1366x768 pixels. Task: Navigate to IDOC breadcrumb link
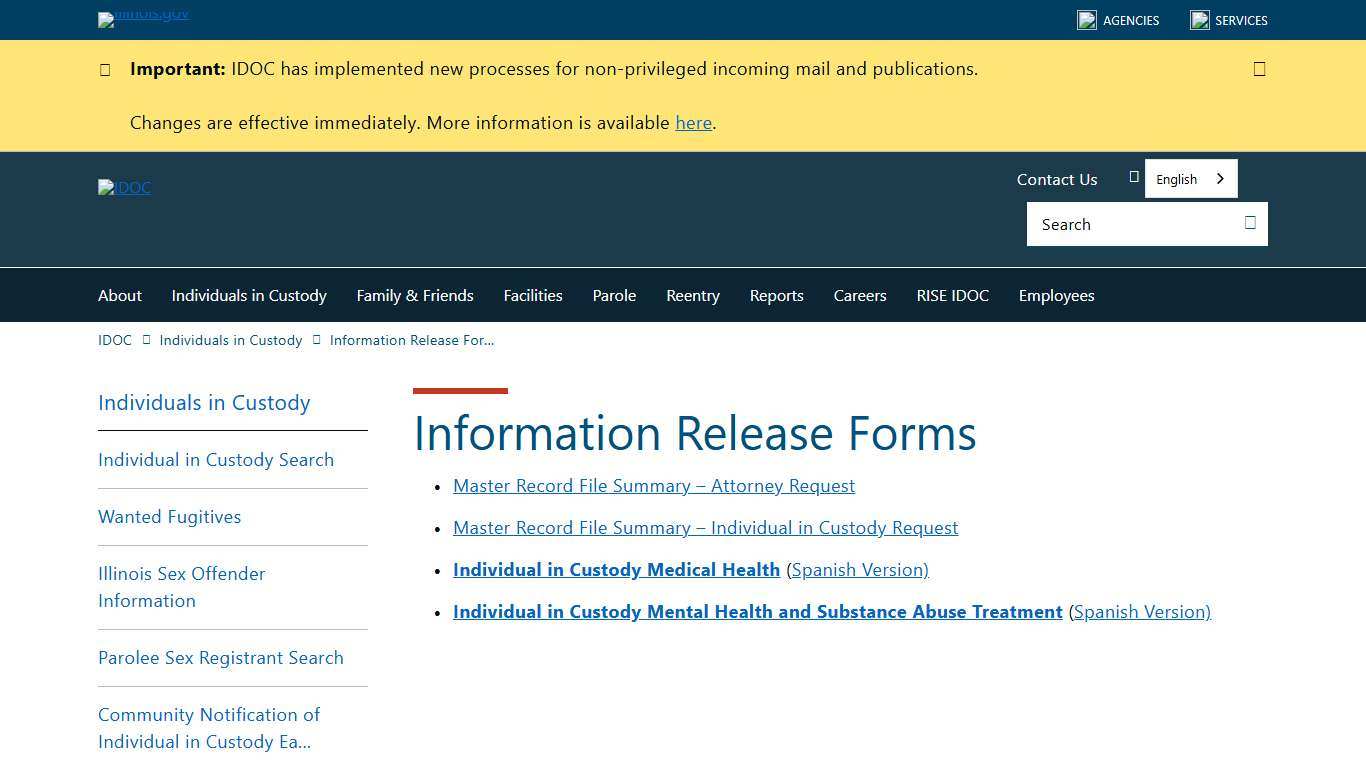point(114,340)
